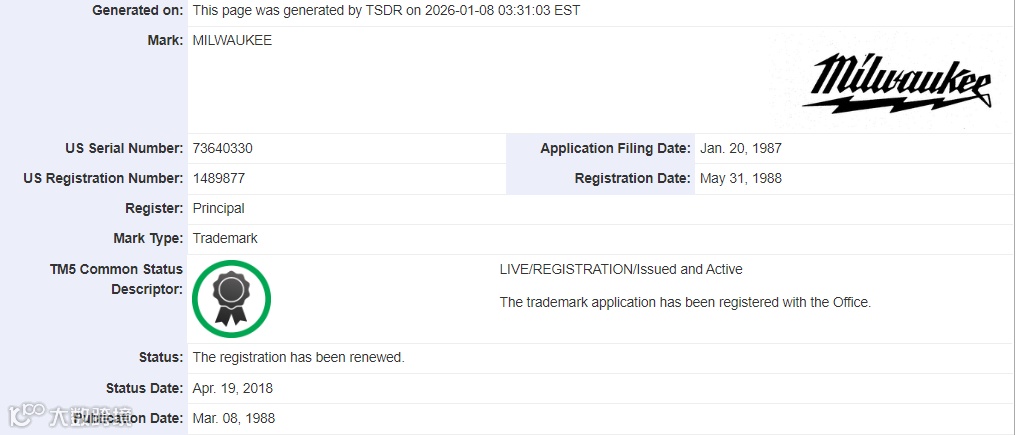The image size is (1018, 435).
Task: Click the filing date Jan. 20, 1987
Action: coord(740,148)
